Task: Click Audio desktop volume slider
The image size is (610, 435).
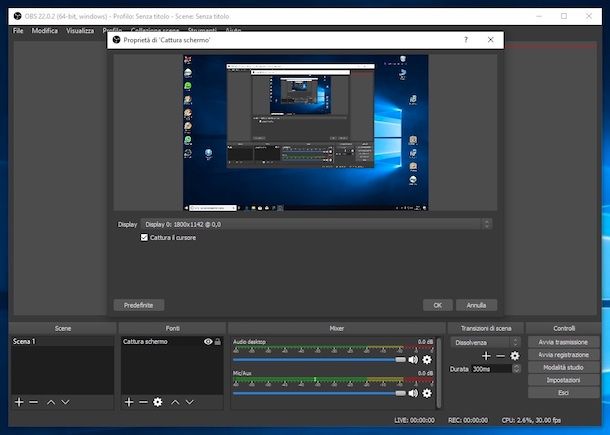Action: tap(319, 360)
